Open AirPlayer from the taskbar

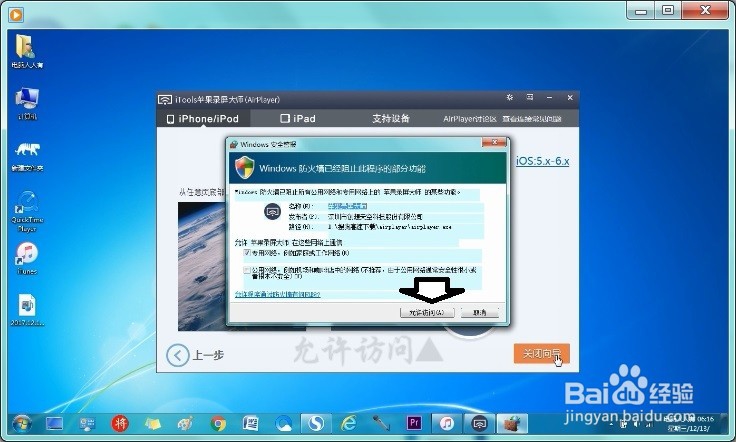479,424
